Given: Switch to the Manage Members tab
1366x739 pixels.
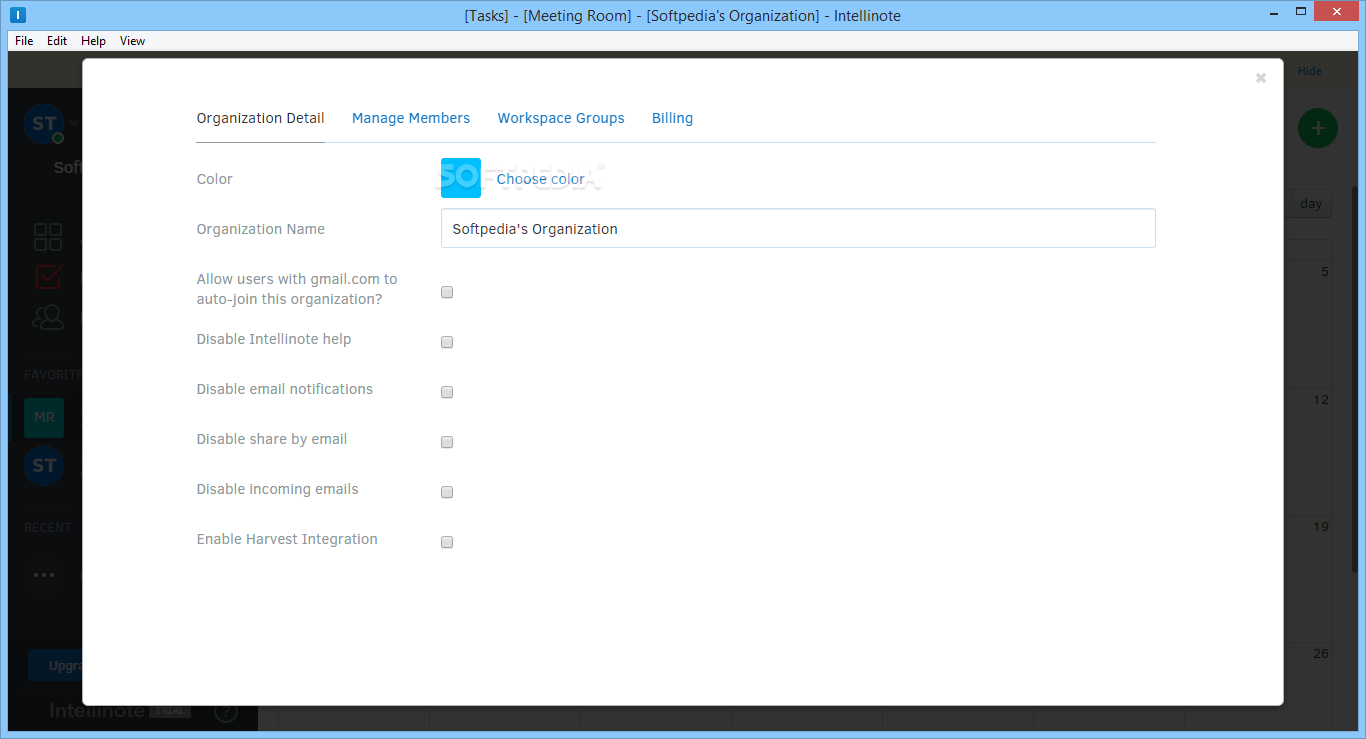Looking at the screenshot, I should 411,118.
